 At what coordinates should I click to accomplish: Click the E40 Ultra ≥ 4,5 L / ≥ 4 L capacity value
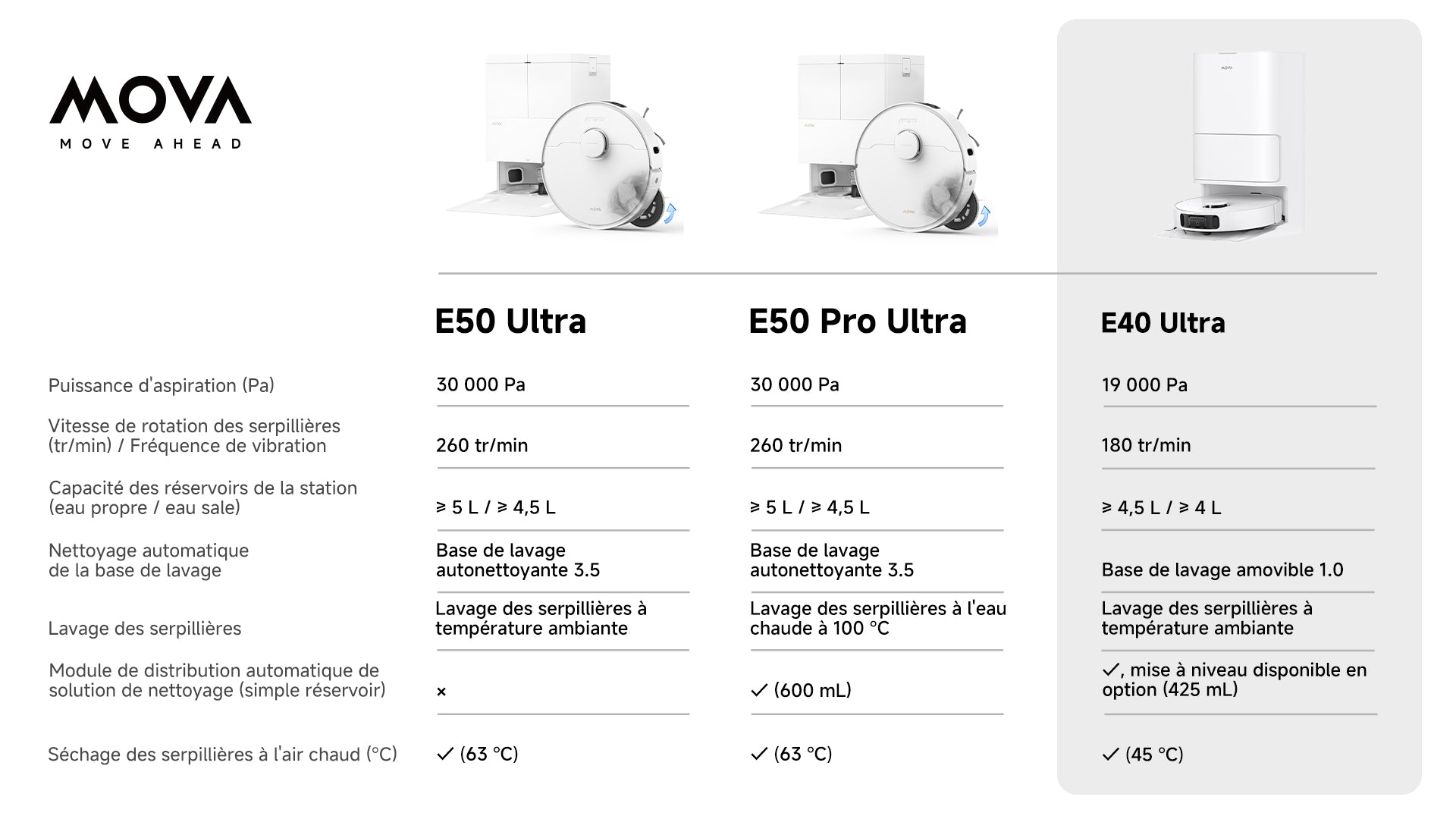1161,507
